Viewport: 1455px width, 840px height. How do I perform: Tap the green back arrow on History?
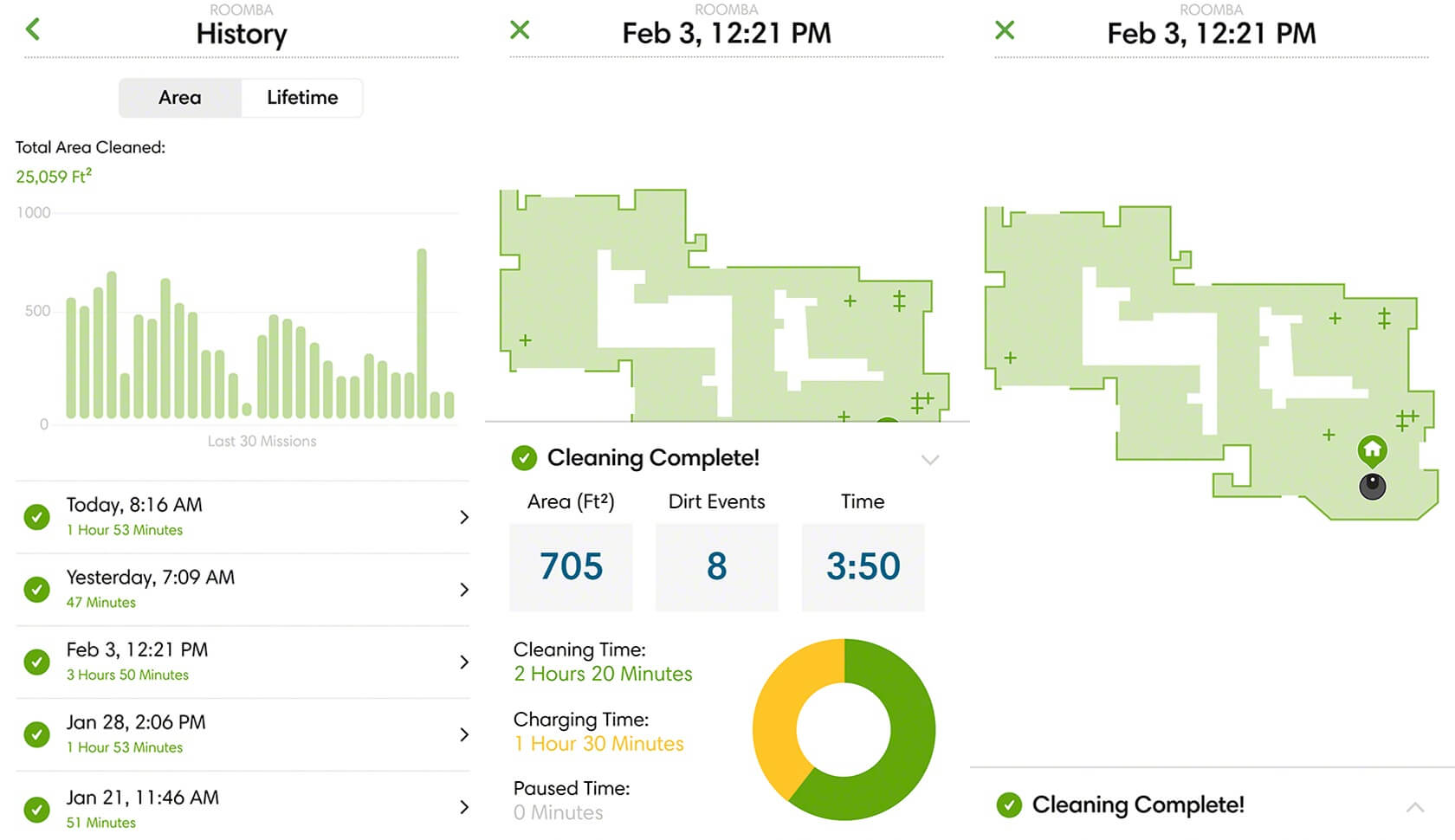click(33, 29)
